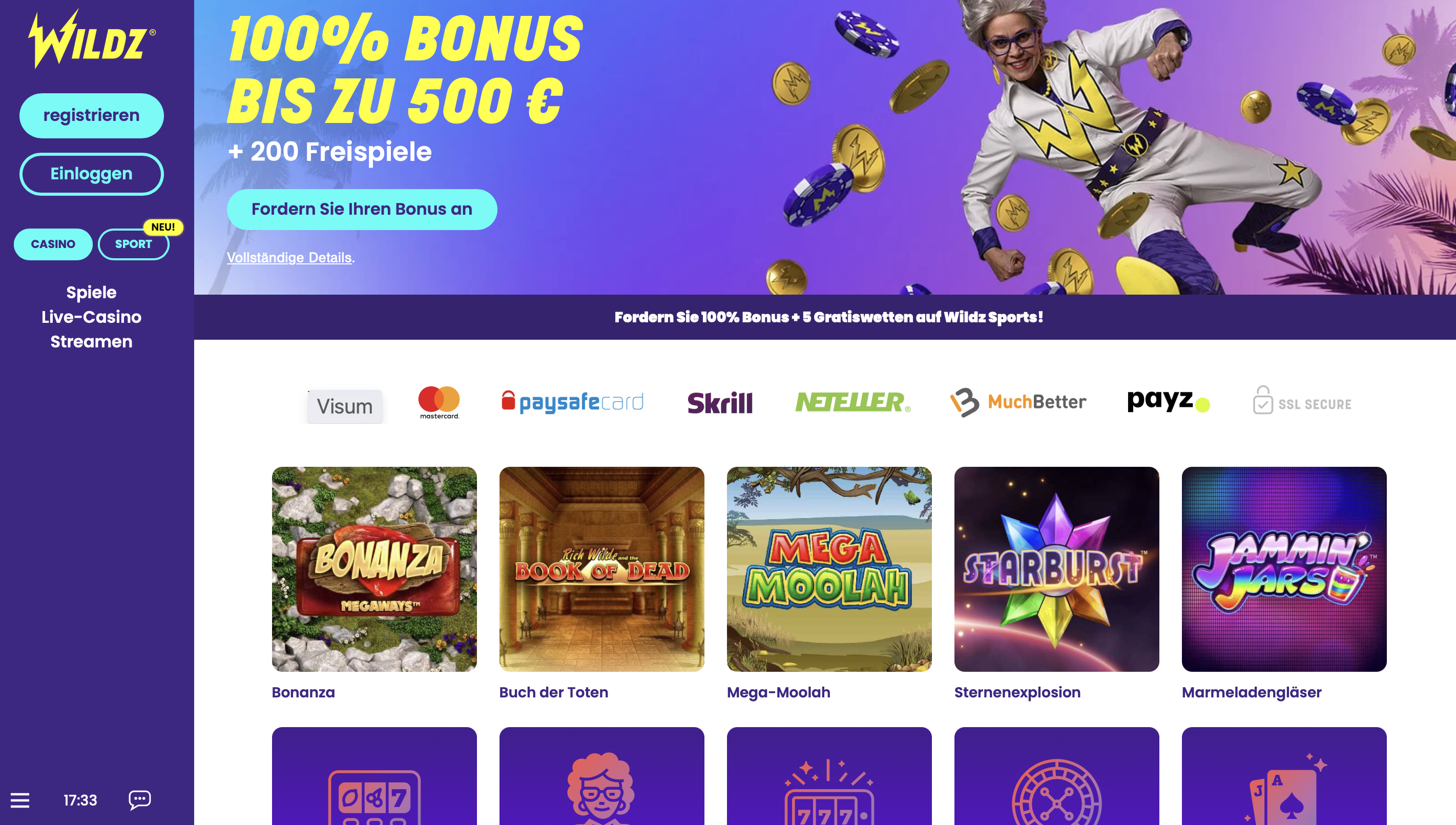Click the Skrill payment logo
Viewport: 1456px width, 825px height.
(x=720, y=403)
